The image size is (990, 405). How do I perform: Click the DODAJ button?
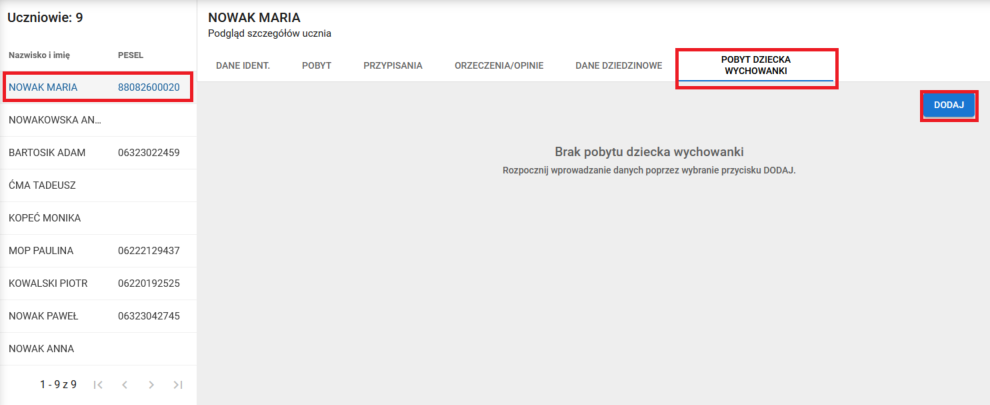tap(947, 105)
